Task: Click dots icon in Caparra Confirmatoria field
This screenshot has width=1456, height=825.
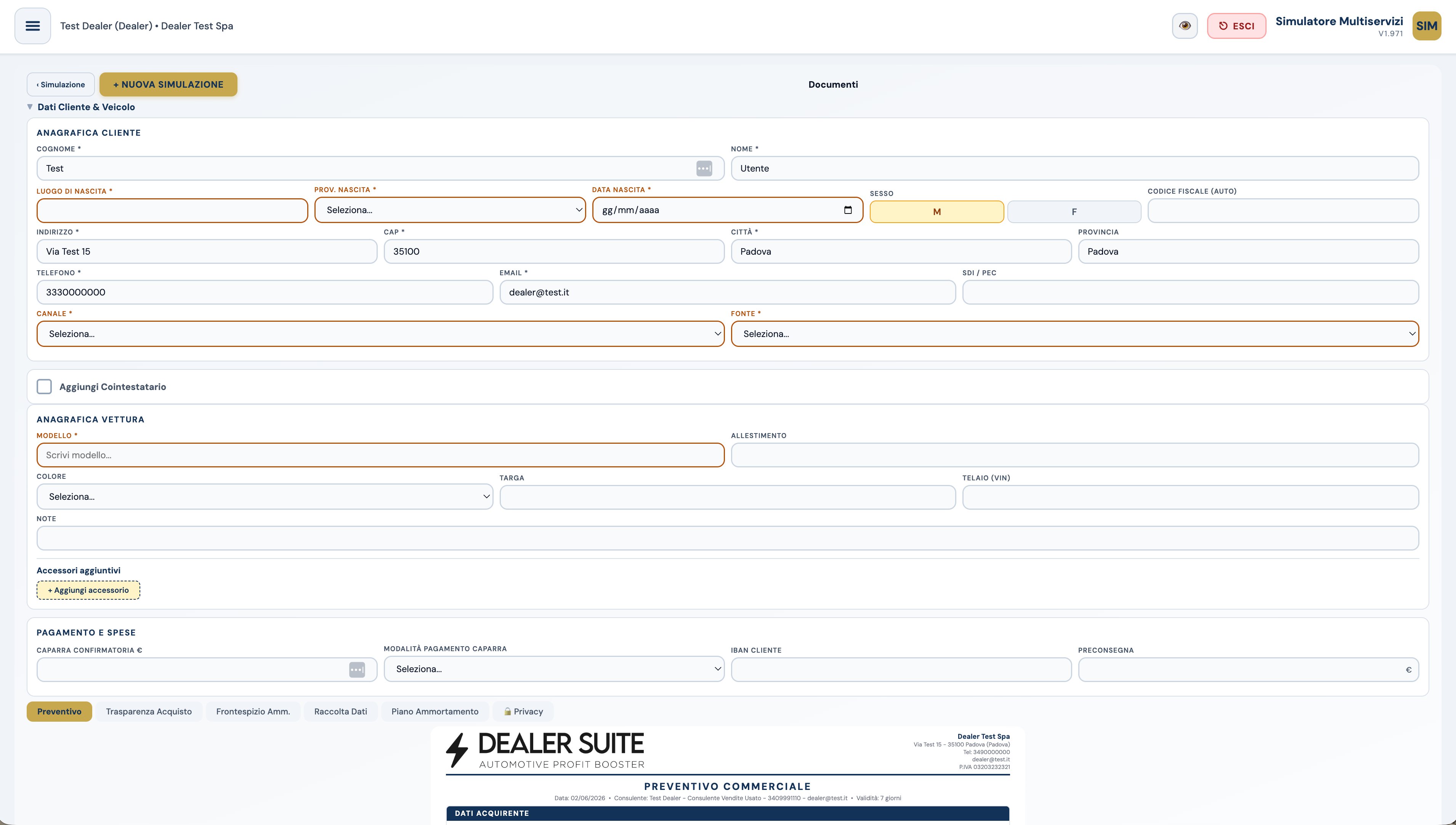Action: click(x=357, y=670)
